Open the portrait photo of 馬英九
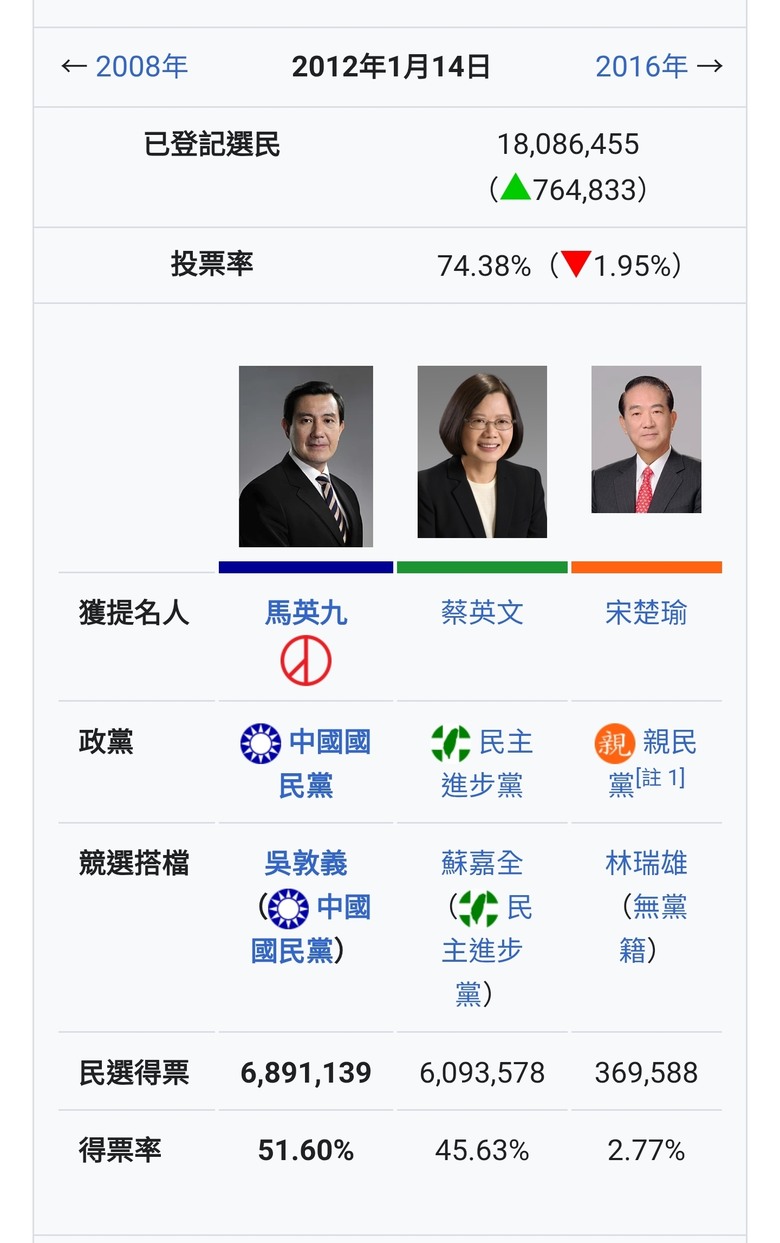The image size is (780, 1243). 306,456
